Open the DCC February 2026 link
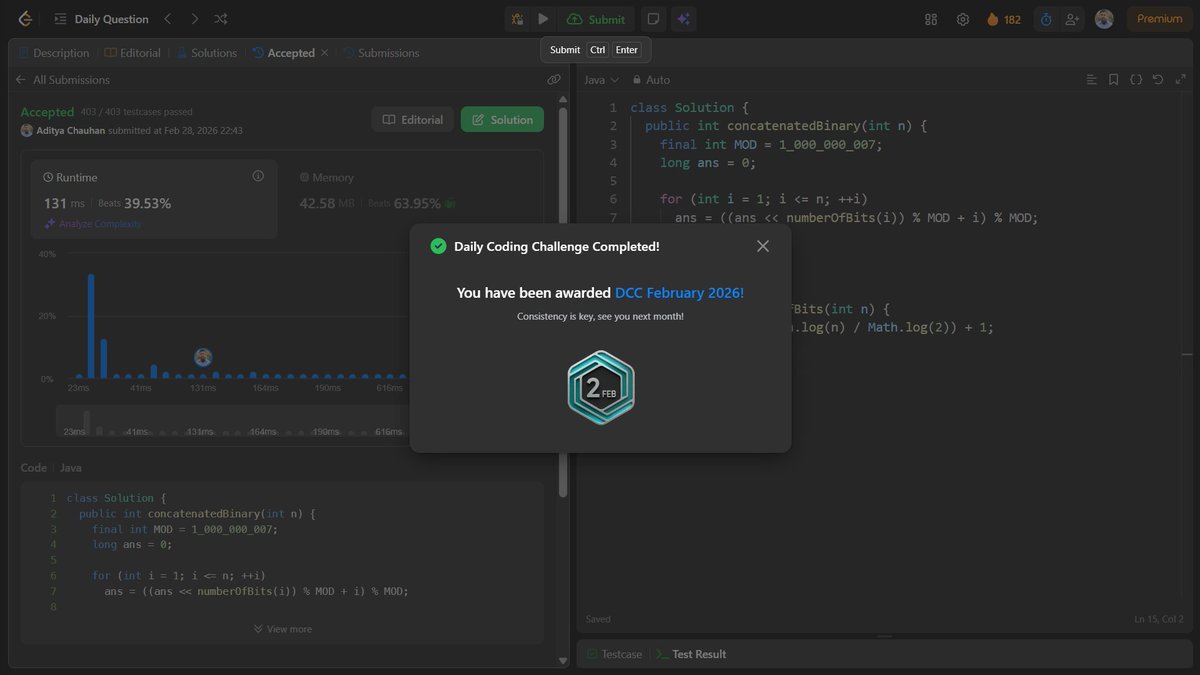The image size is (1200, 675). click(x=679, y=293)
